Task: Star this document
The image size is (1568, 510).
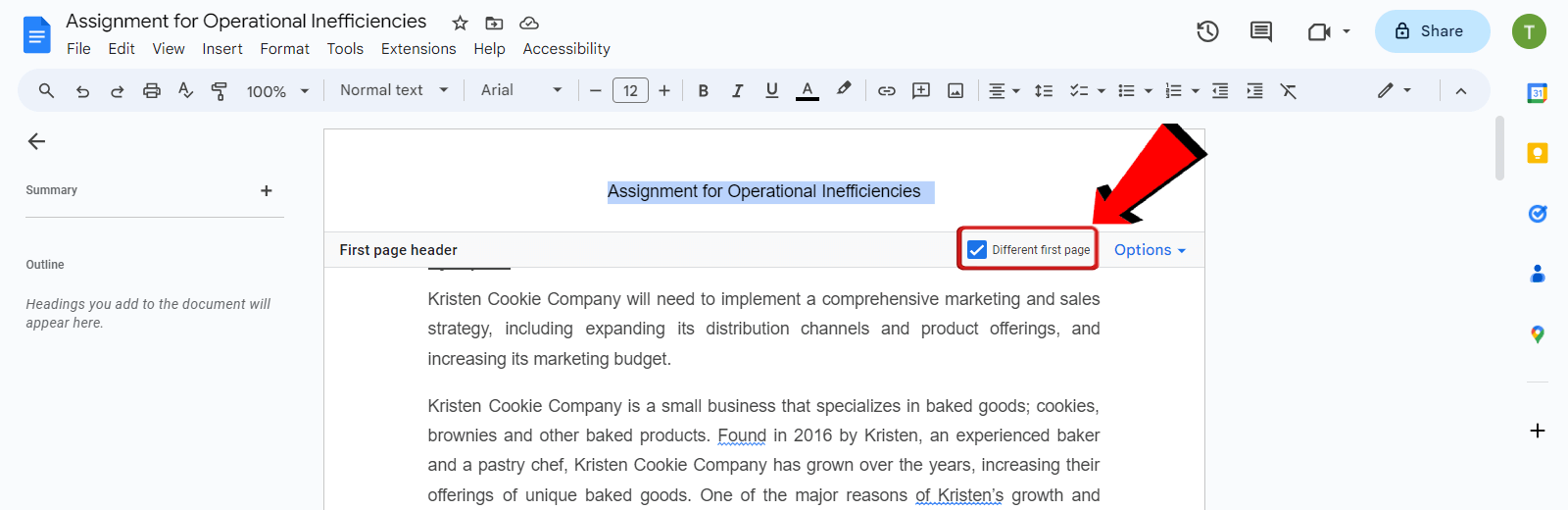Action: tap(460, 23)
